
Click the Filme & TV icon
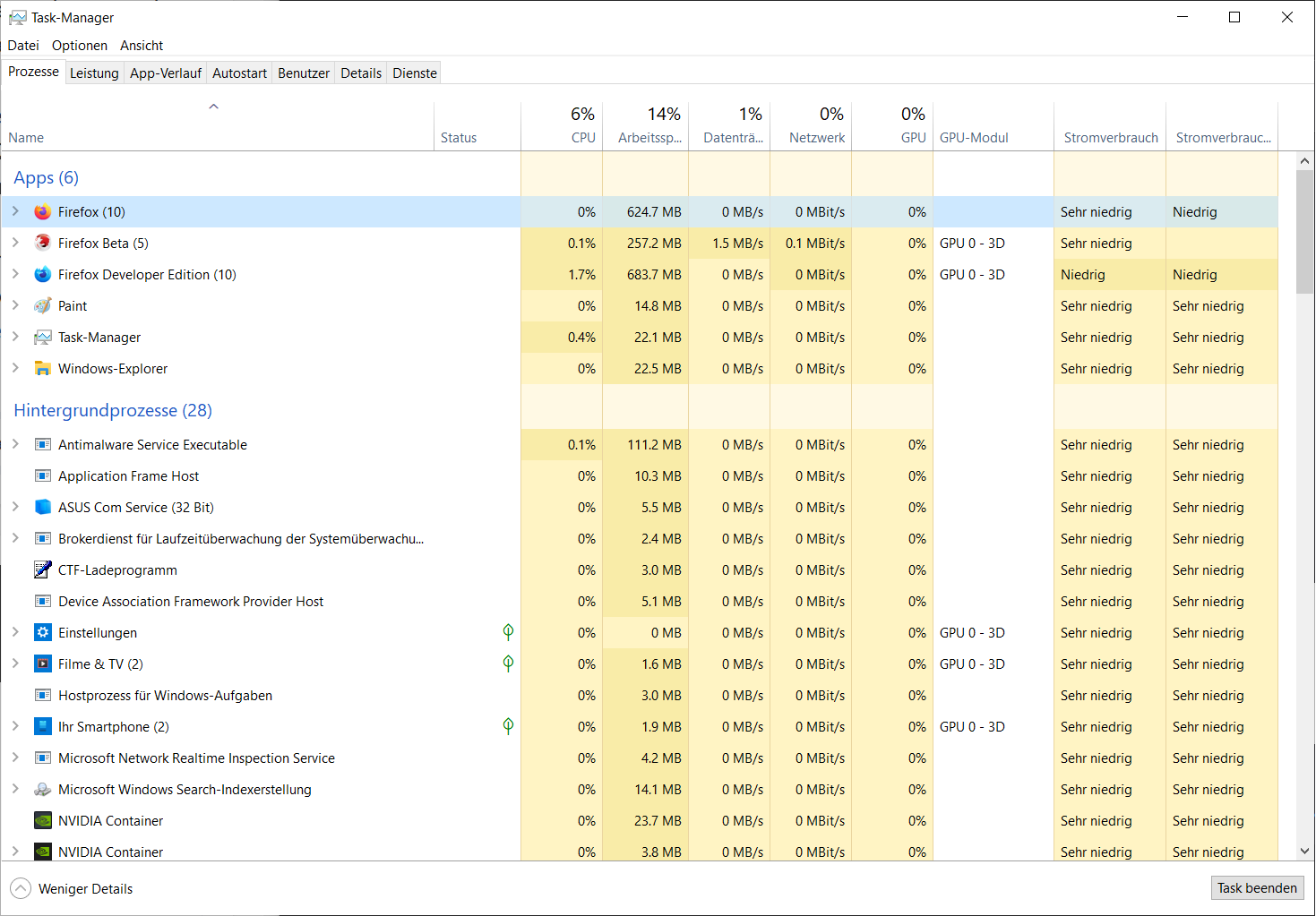(42, 663)
